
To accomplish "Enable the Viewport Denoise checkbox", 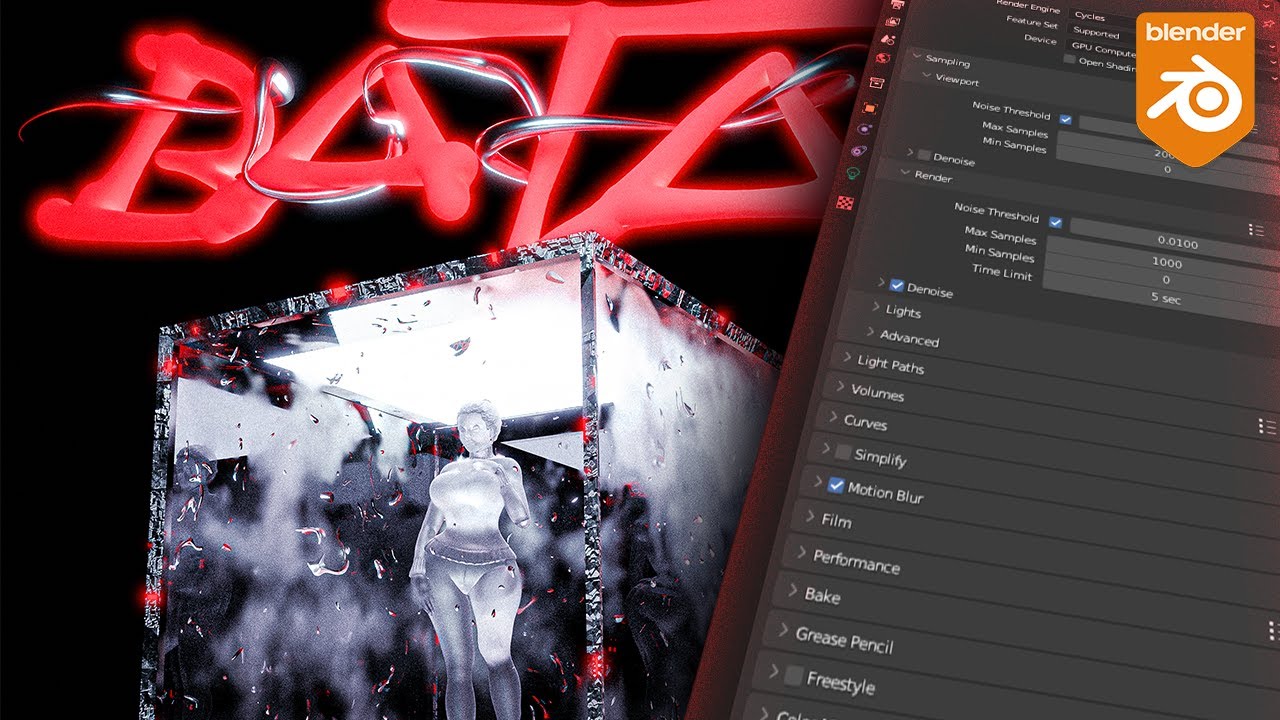I will point(924,155).
